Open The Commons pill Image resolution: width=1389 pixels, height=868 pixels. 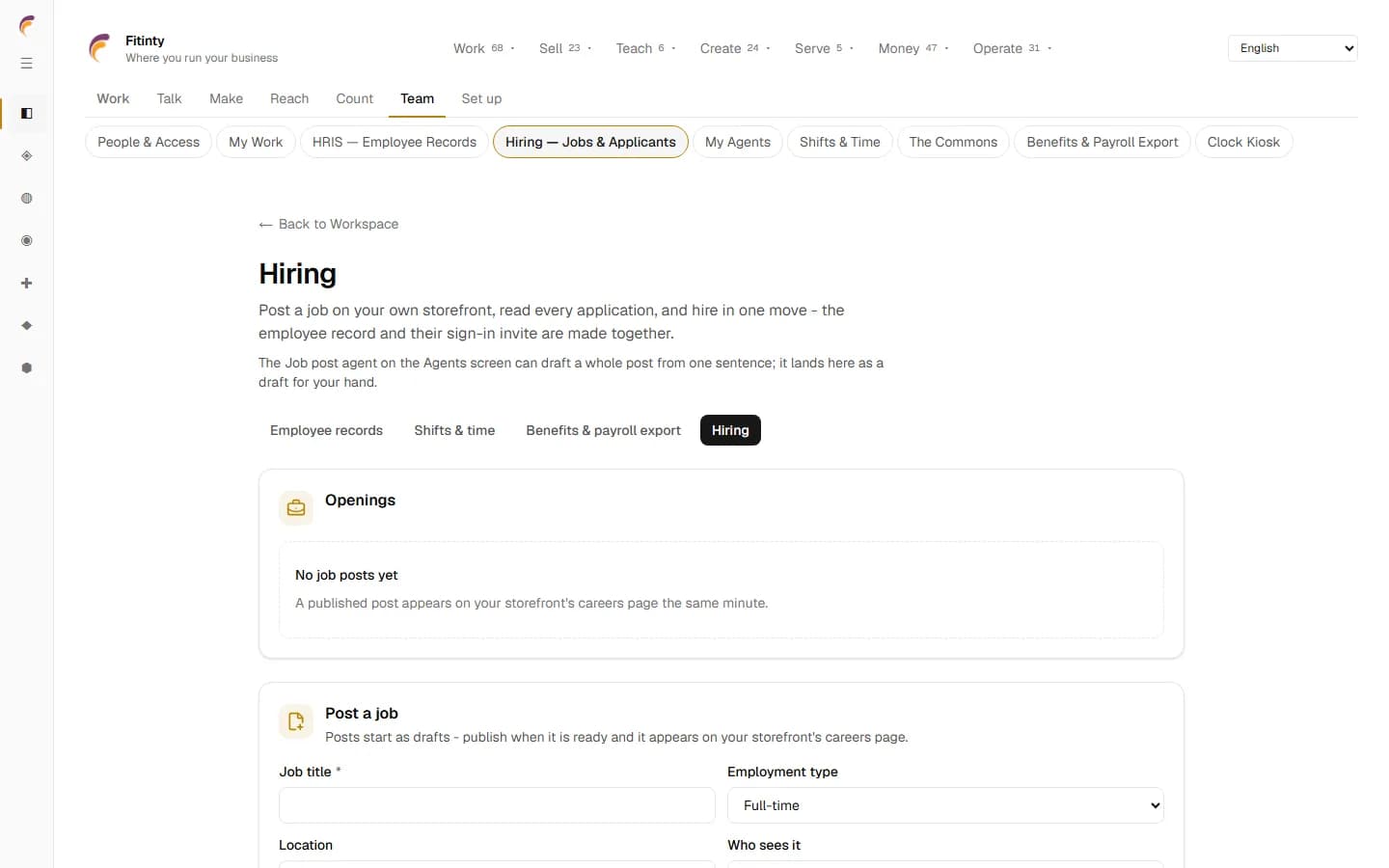[953, 142]
